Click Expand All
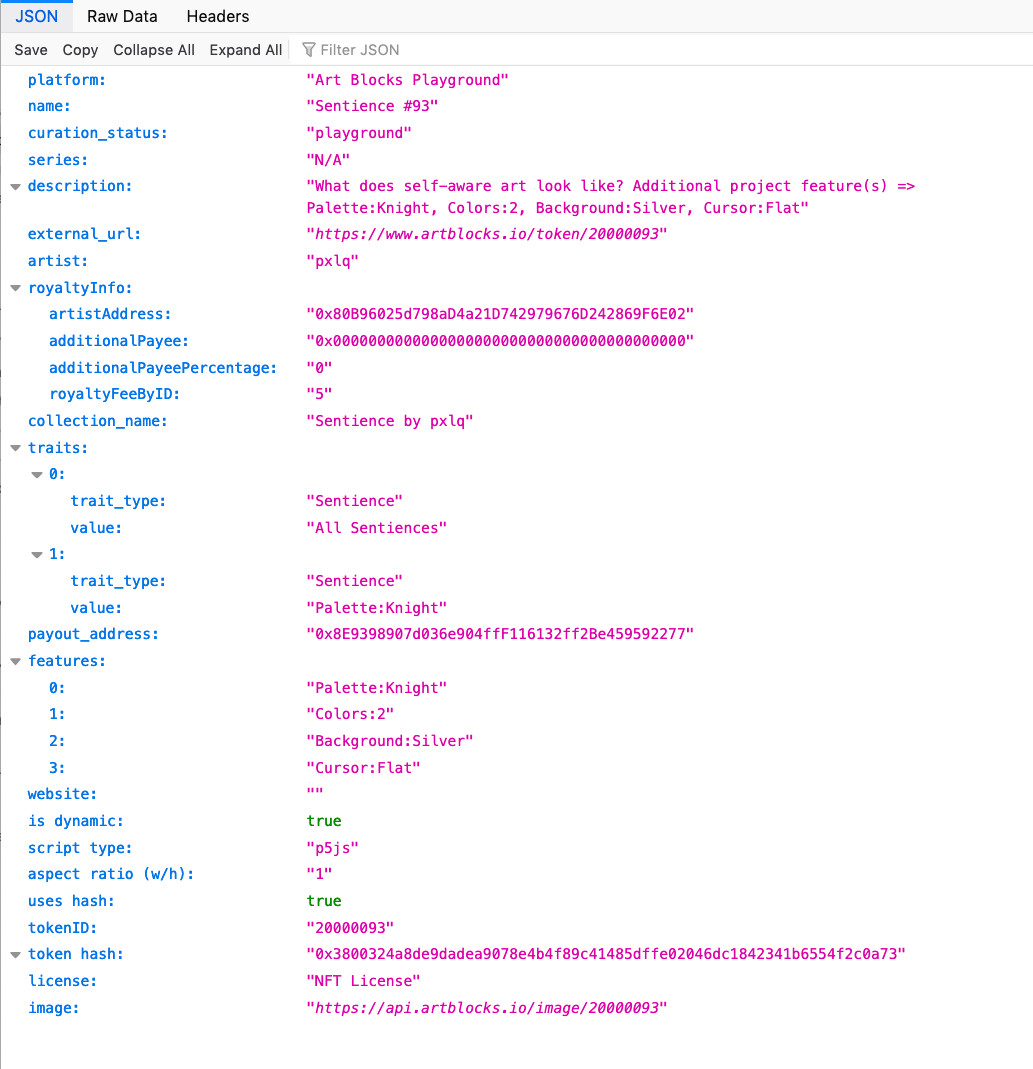Screen dimensions: 1033x1069 pyautogui.click(x=245, y=50)
